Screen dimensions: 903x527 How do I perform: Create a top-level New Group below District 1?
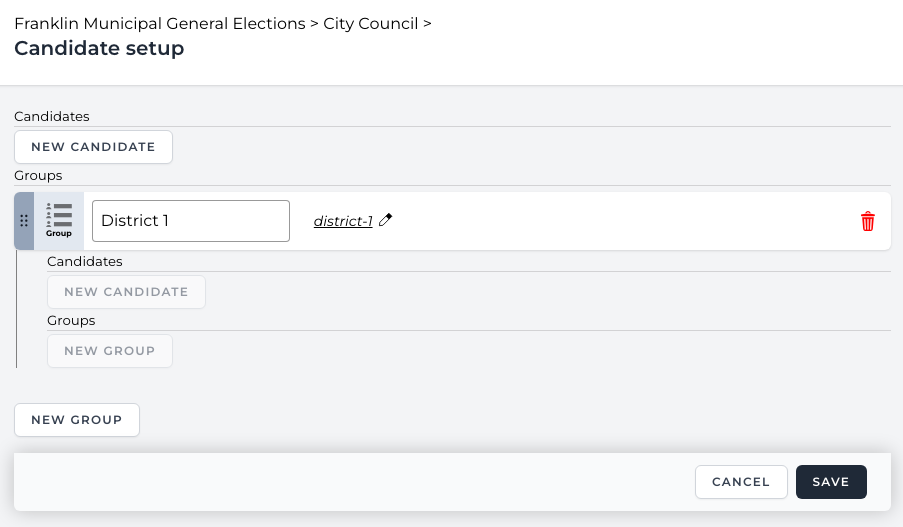pos(76,420)
